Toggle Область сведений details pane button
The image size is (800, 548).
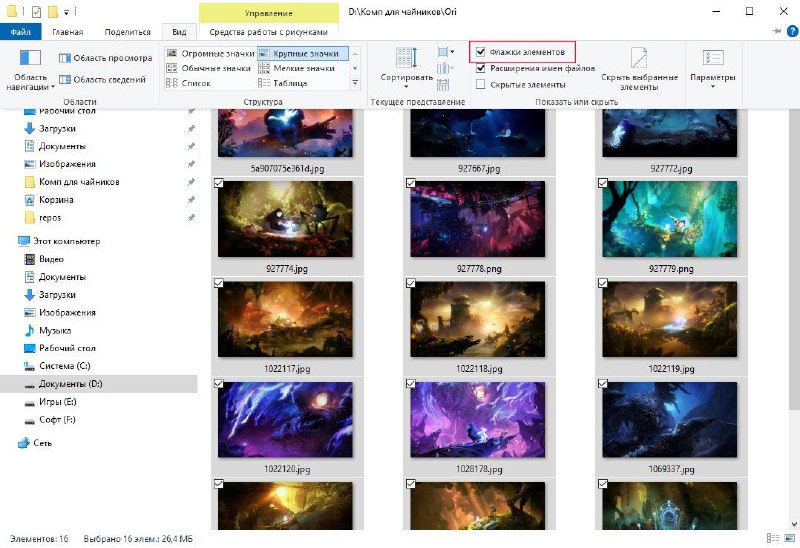[103, 79]
